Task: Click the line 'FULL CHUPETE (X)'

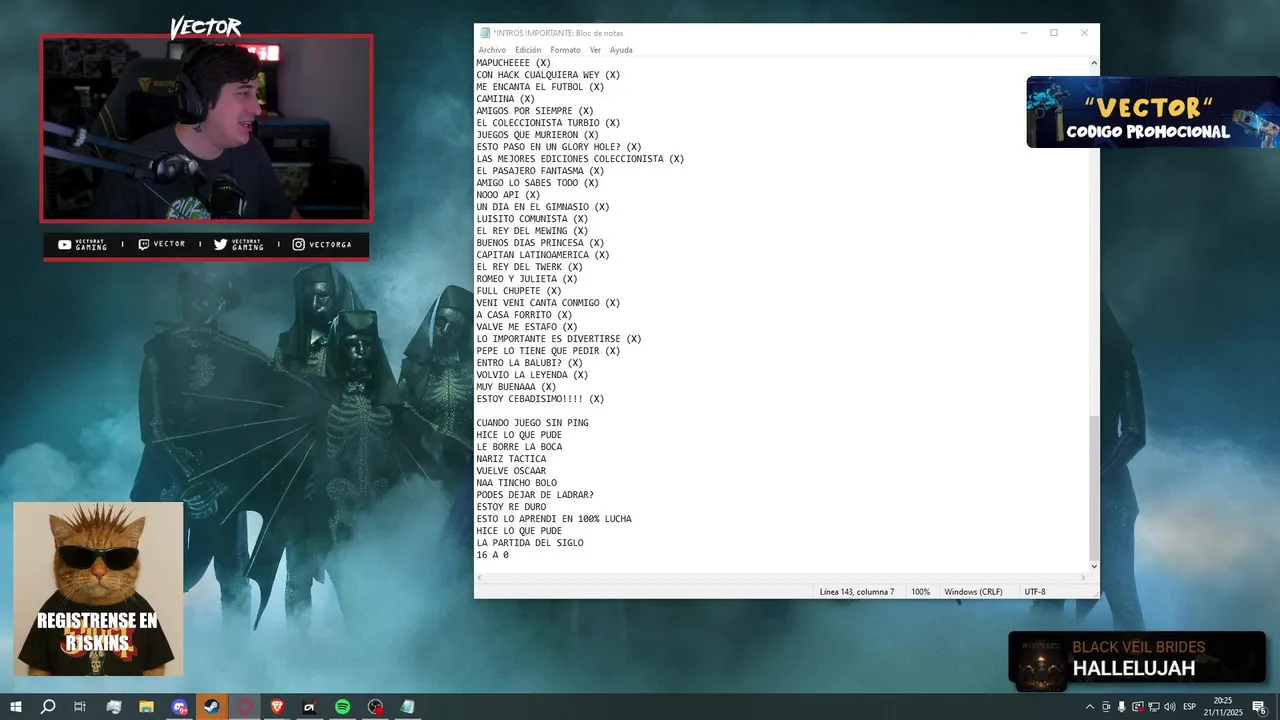Action: (x=519, y=291)
